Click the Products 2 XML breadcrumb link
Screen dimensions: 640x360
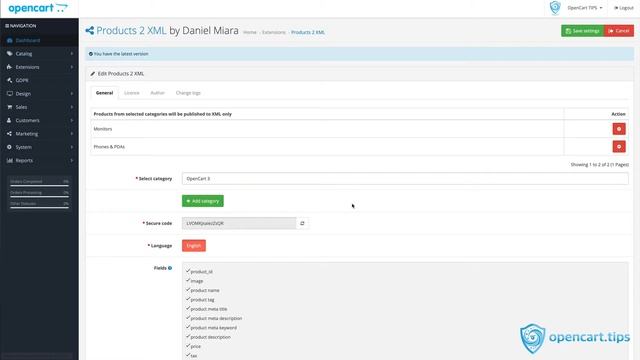(x=308, y=32)
